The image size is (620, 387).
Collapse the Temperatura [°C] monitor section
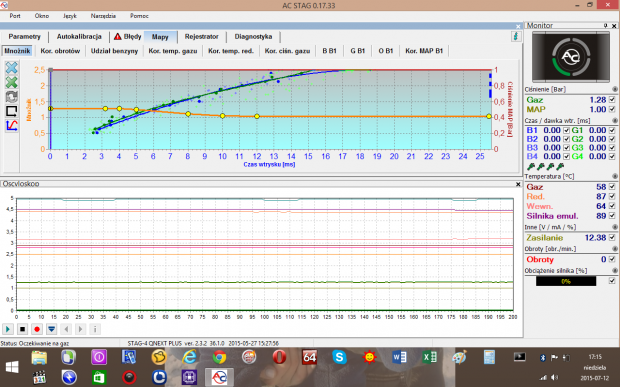click(x=615, y=176)
